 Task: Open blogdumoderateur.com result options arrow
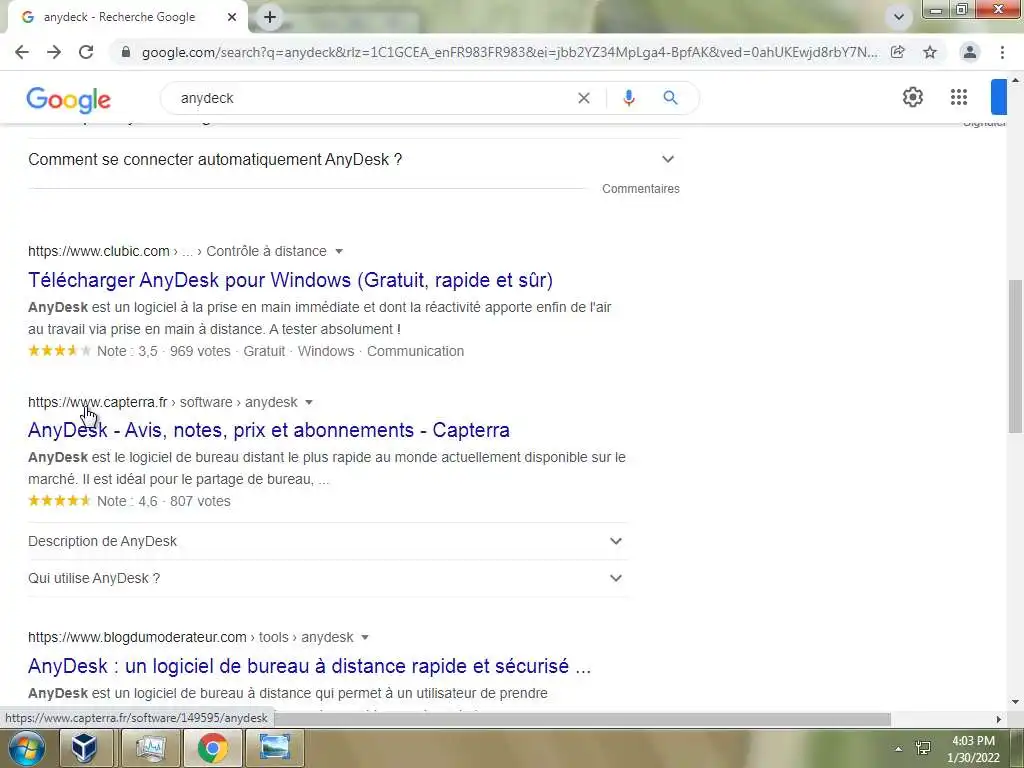[x=365, y=637]
